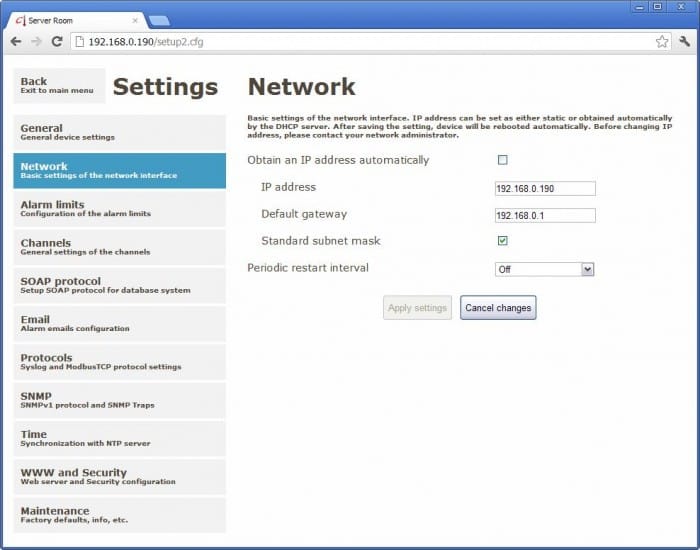Image resolution: width=700 pixels, height=550 pixels.
Task: Go to Alarm limits settings
Action: [119, 208]
